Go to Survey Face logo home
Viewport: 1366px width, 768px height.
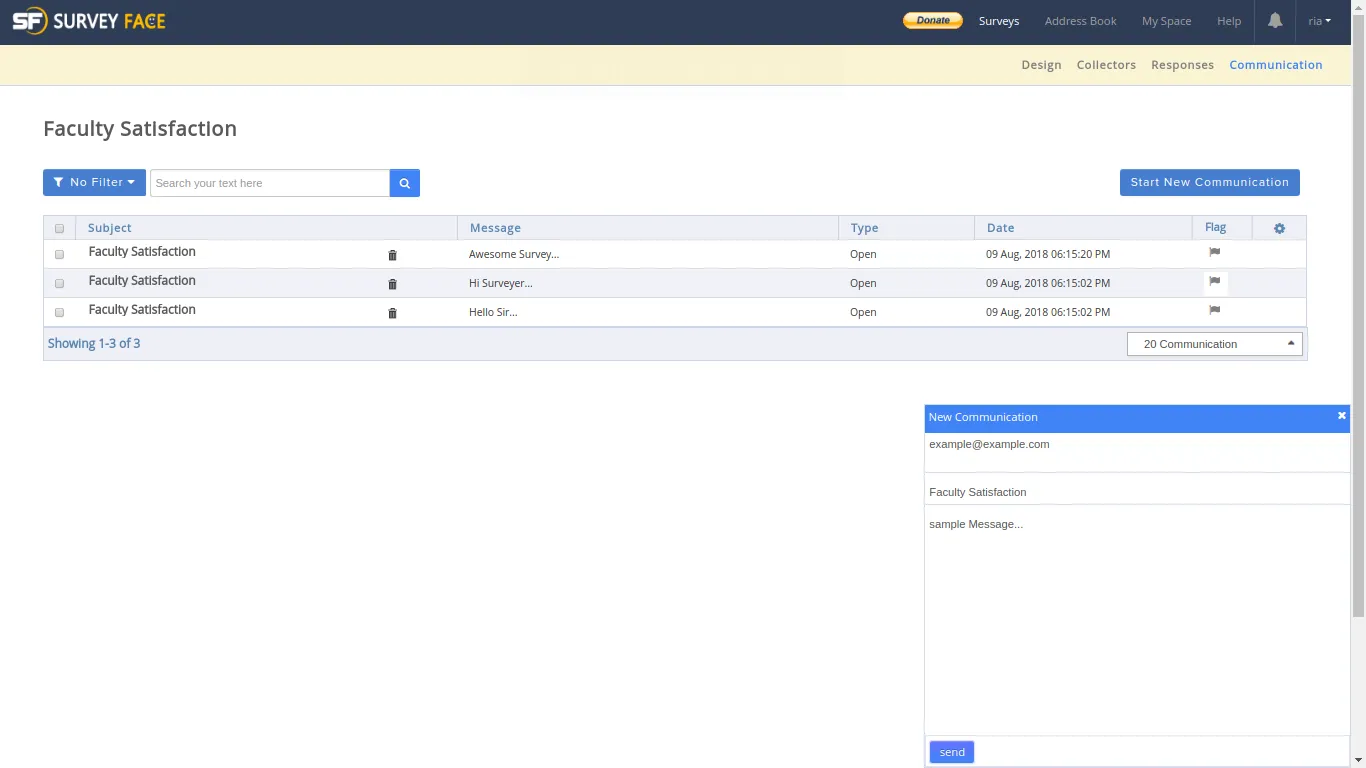click(89, 21)
